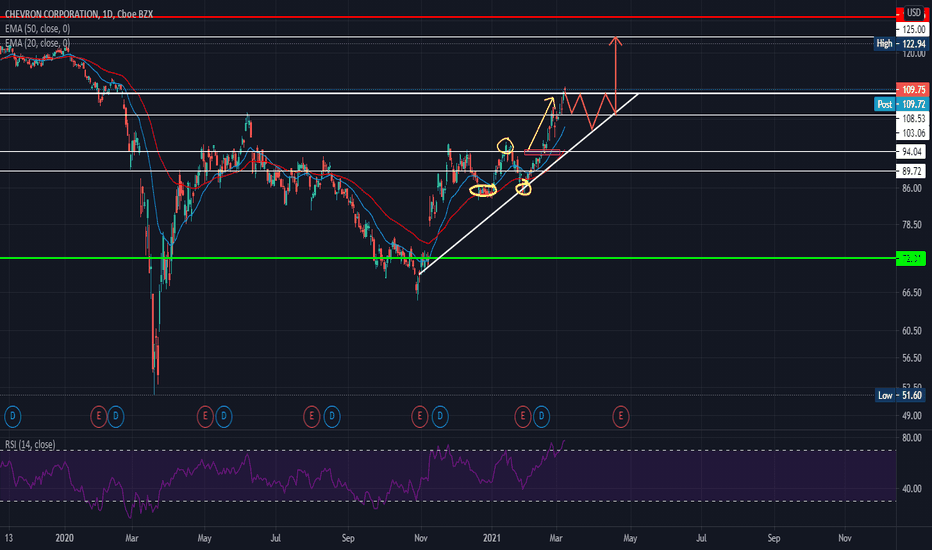
Task: Click the final Nov label on the time axis
Action: (845, 538)
